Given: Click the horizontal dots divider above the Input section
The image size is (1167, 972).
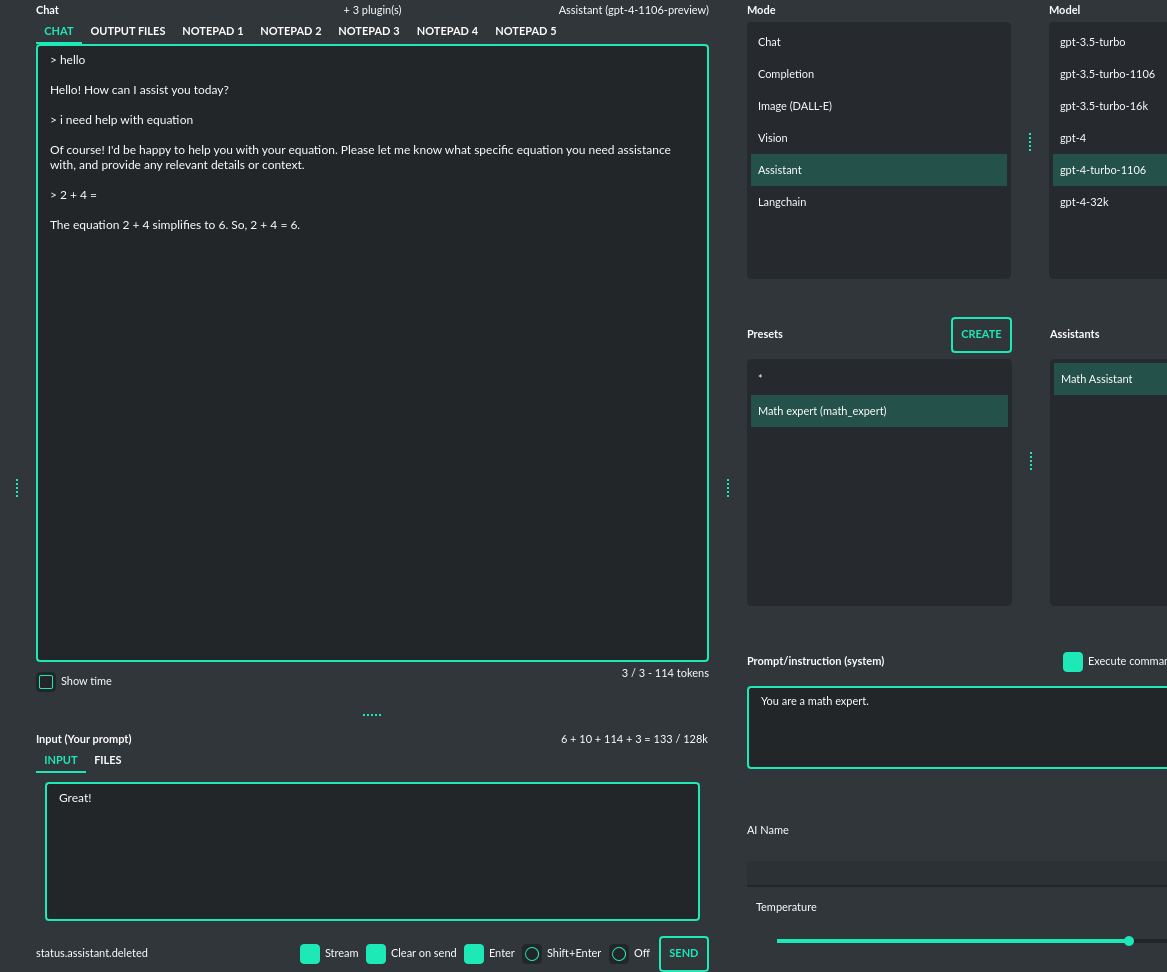Looking at the screenshot, I should click(x=372, y=713).
